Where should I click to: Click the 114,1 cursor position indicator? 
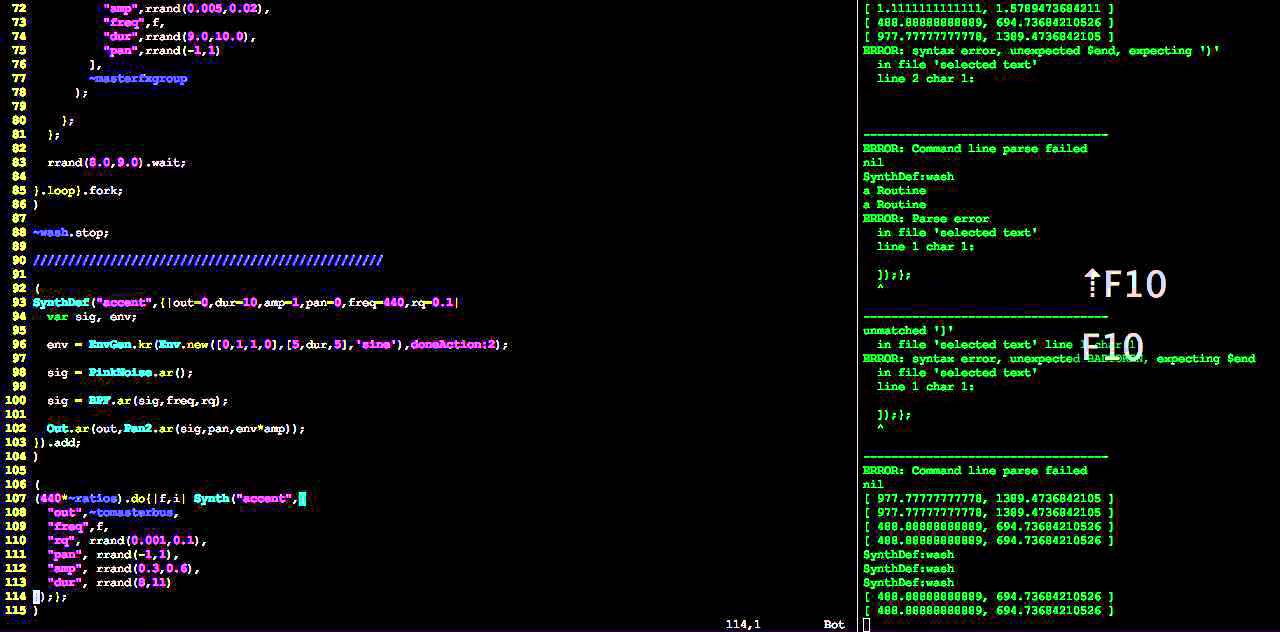click(742, 624)
